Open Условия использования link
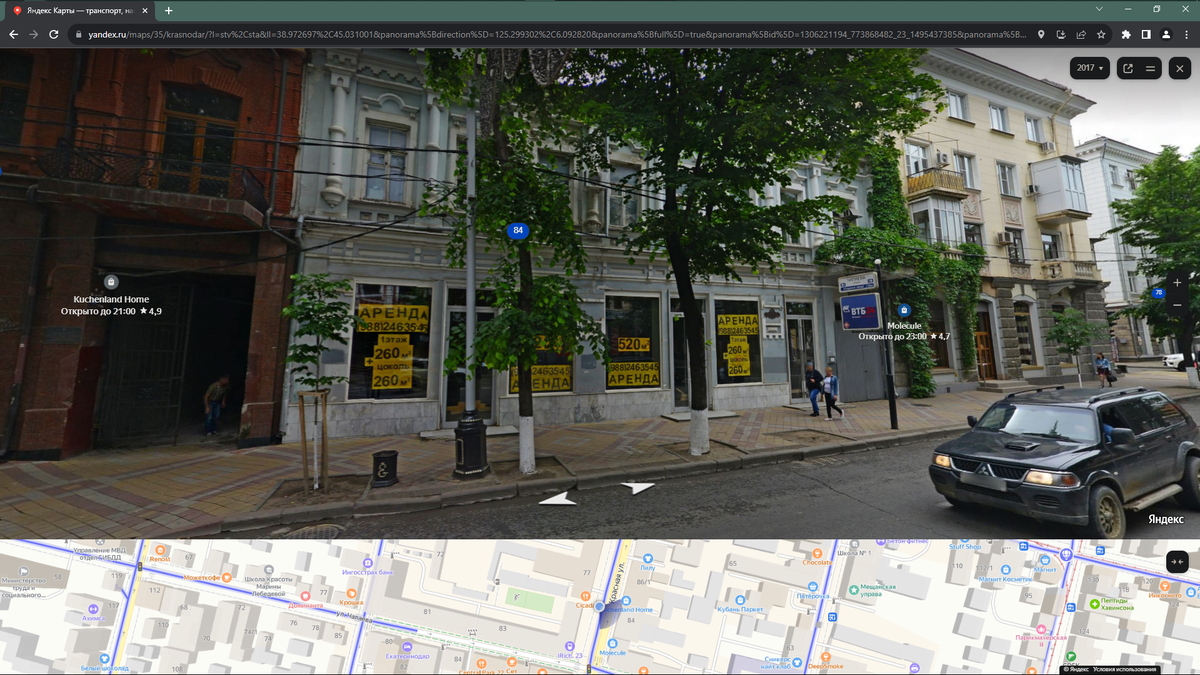The image size is (1200, 675). point(1125,669)
